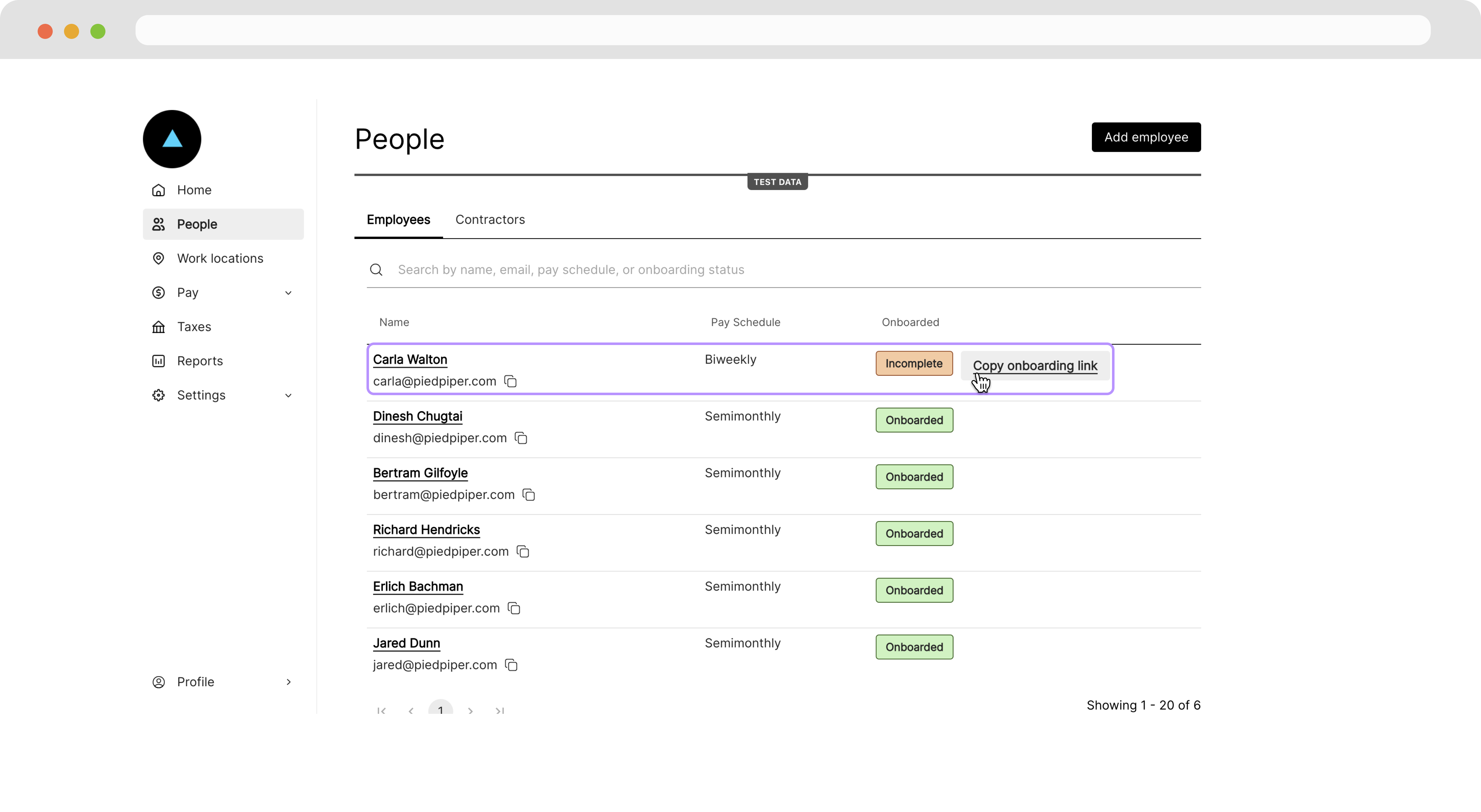This screenshot has width=1481, height=812.
Task: Open Erlich Bachman's employee profile
Action: pos(417,587)
